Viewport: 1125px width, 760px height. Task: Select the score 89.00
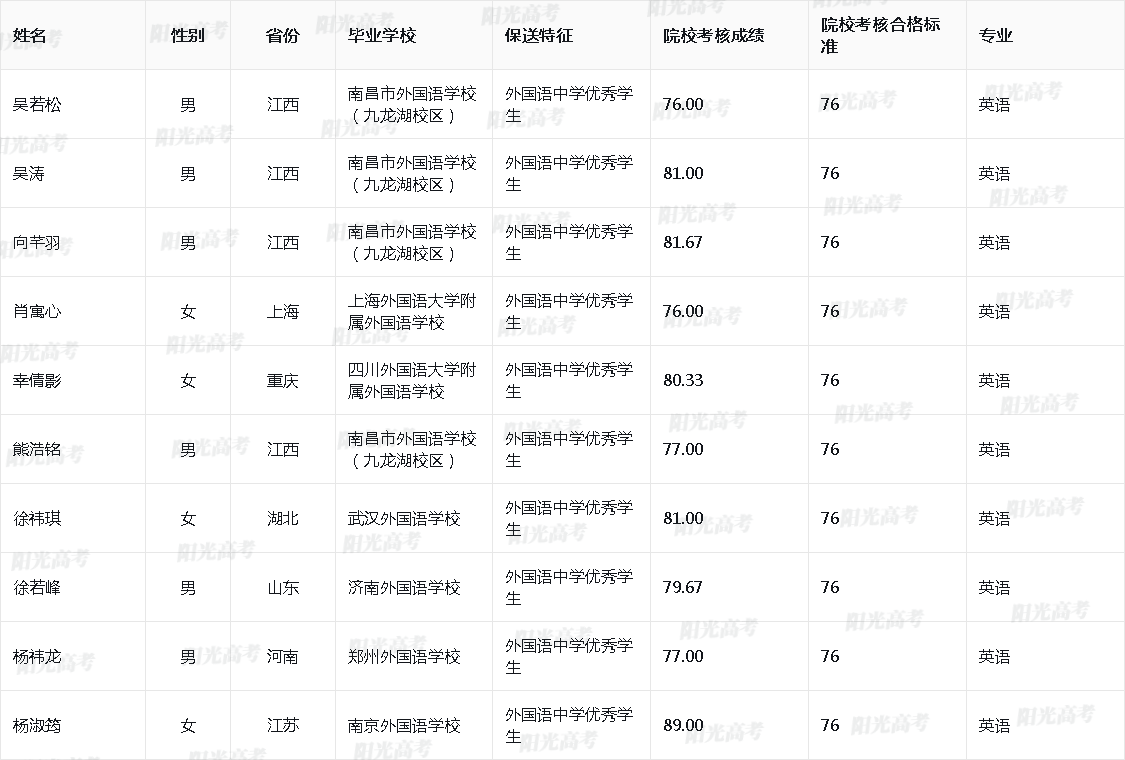683,726
